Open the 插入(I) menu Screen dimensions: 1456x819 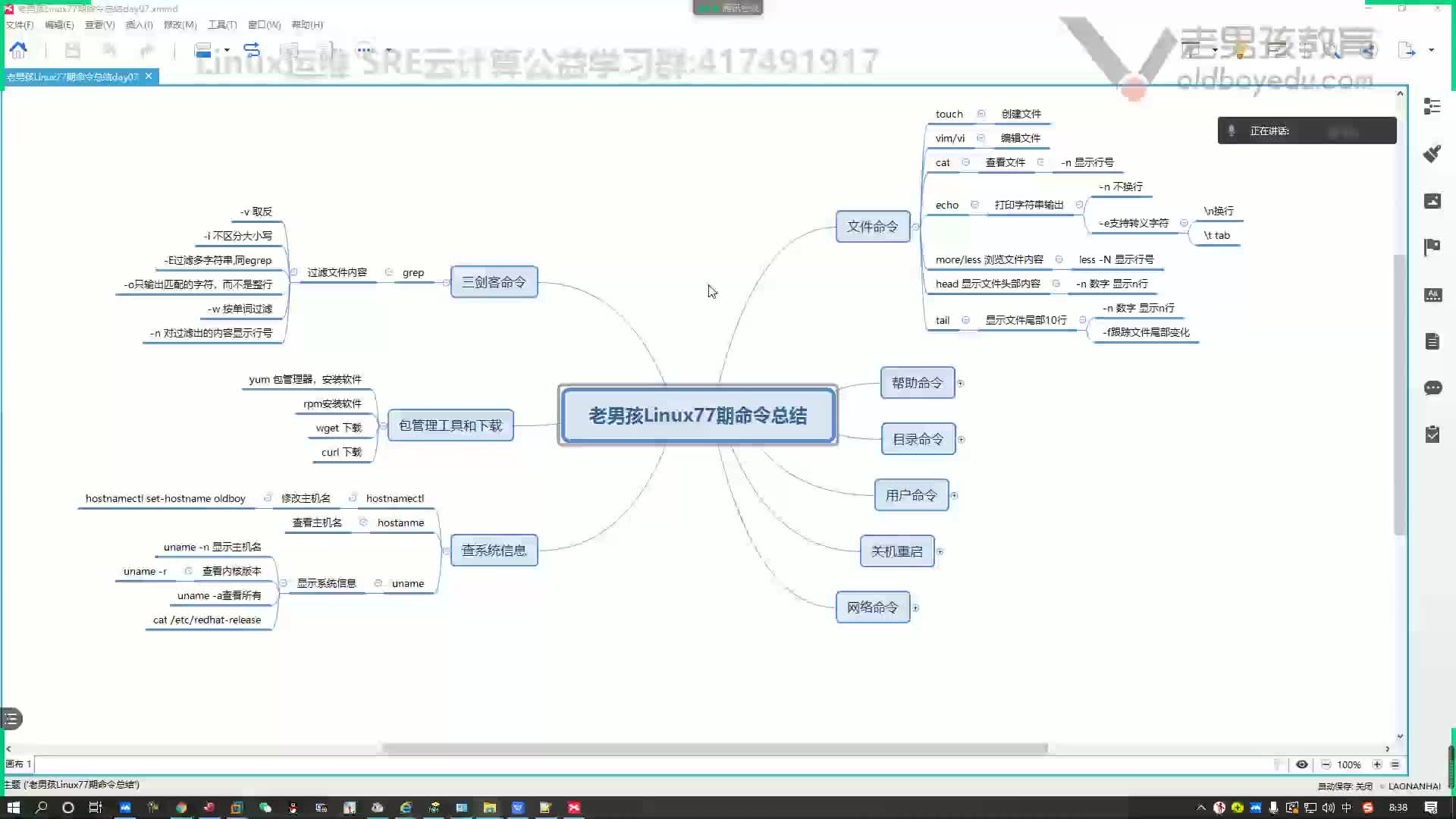[139, 25]
